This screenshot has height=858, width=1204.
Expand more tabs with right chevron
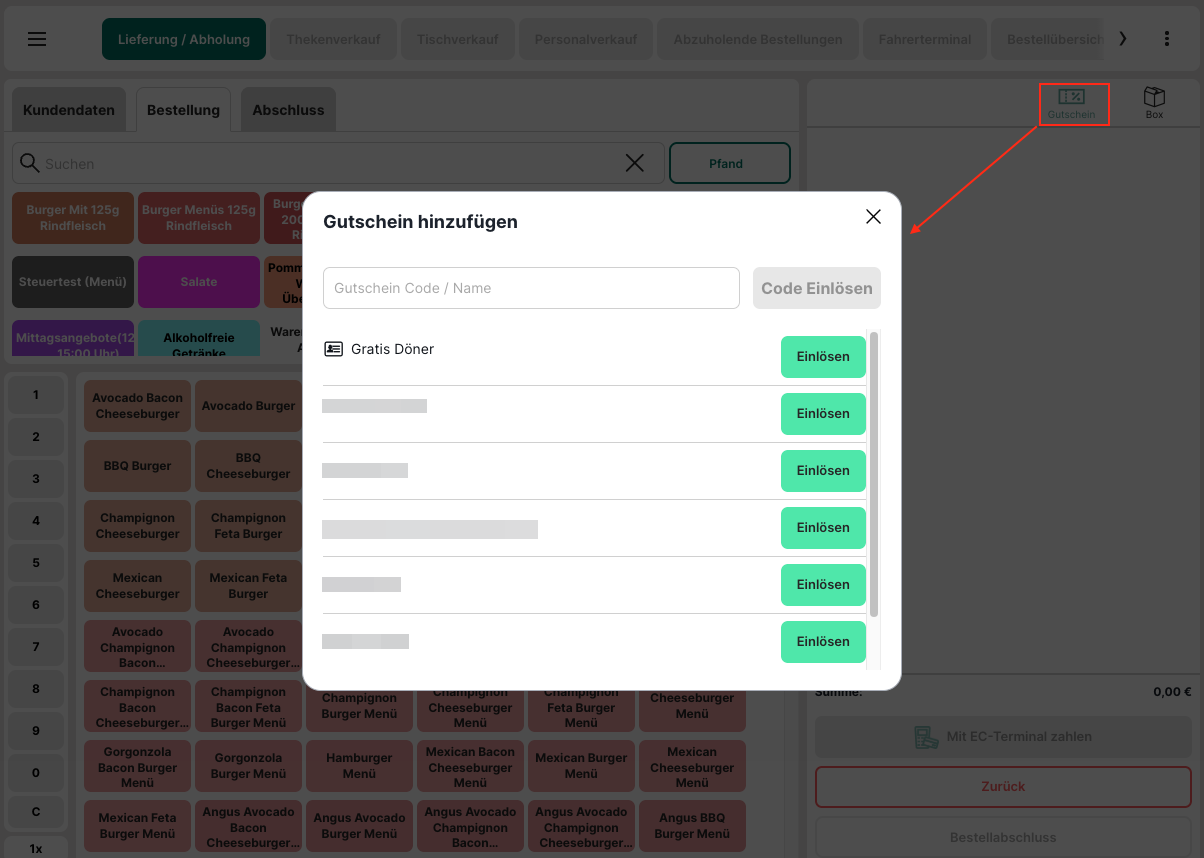point(1122,39)
